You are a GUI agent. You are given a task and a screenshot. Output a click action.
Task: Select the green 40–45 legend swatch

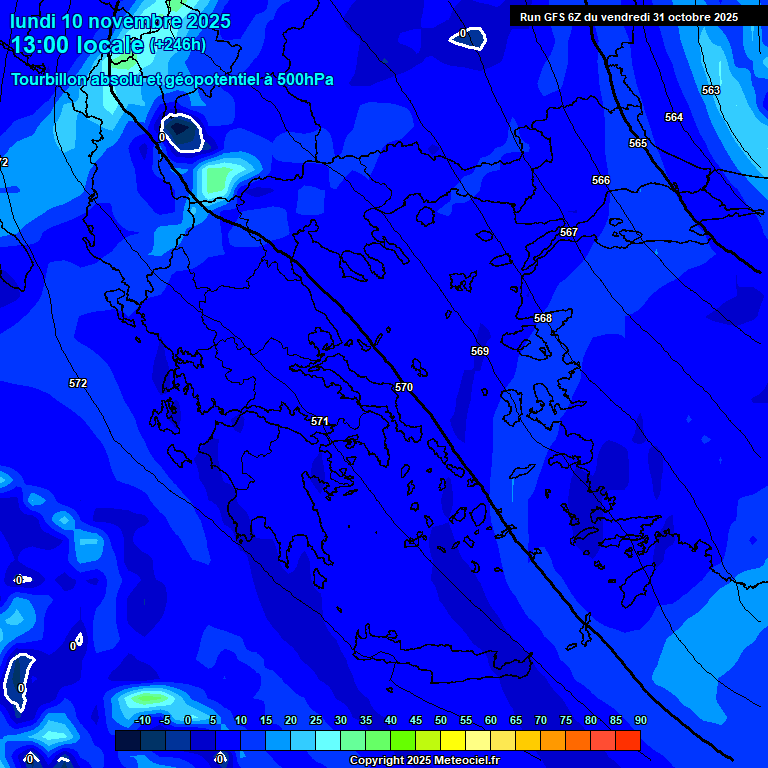pyautogui.click(x=403, y=740)
